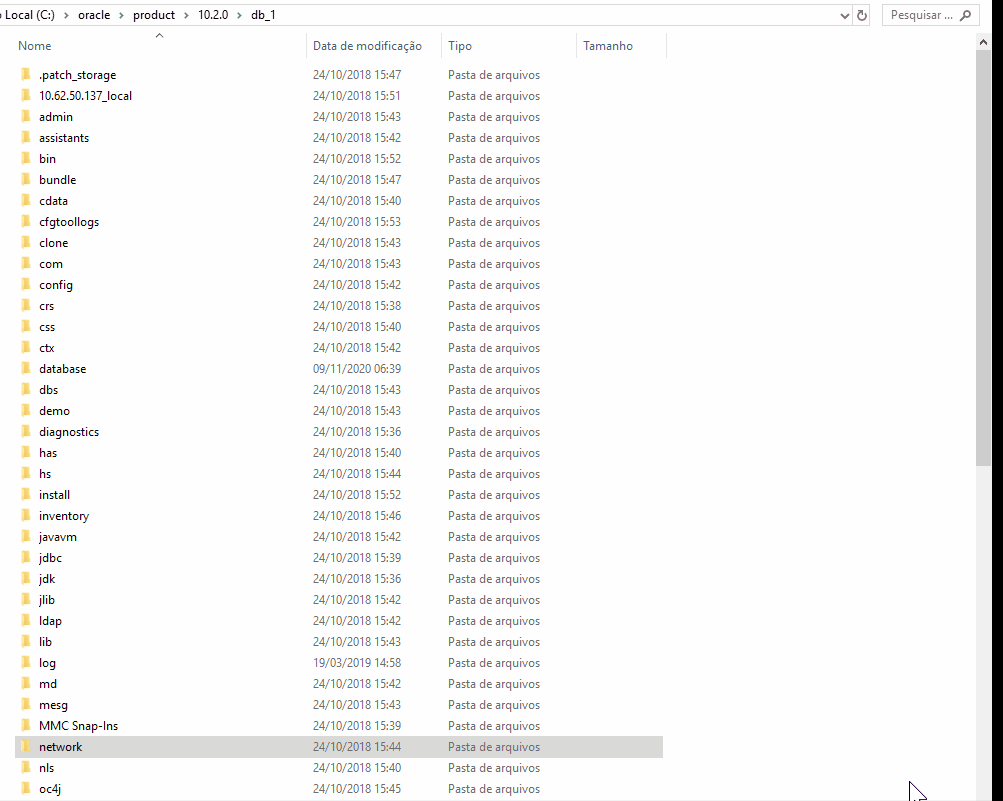
Task: Click the assistants folder icon
Action: click(x=26, y=138)
